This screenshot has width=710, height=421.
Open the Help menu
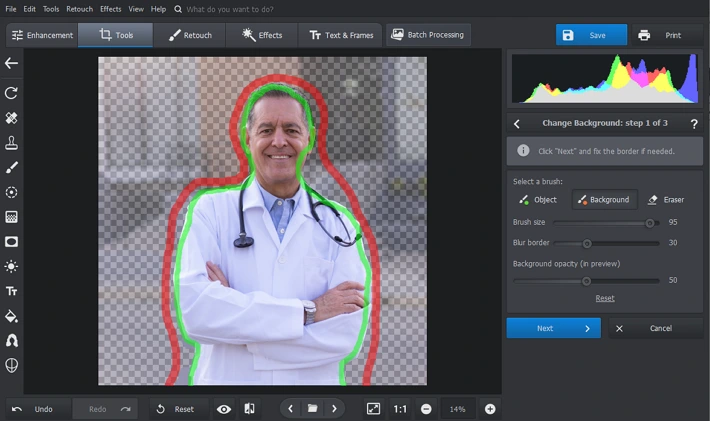(158, 9)
